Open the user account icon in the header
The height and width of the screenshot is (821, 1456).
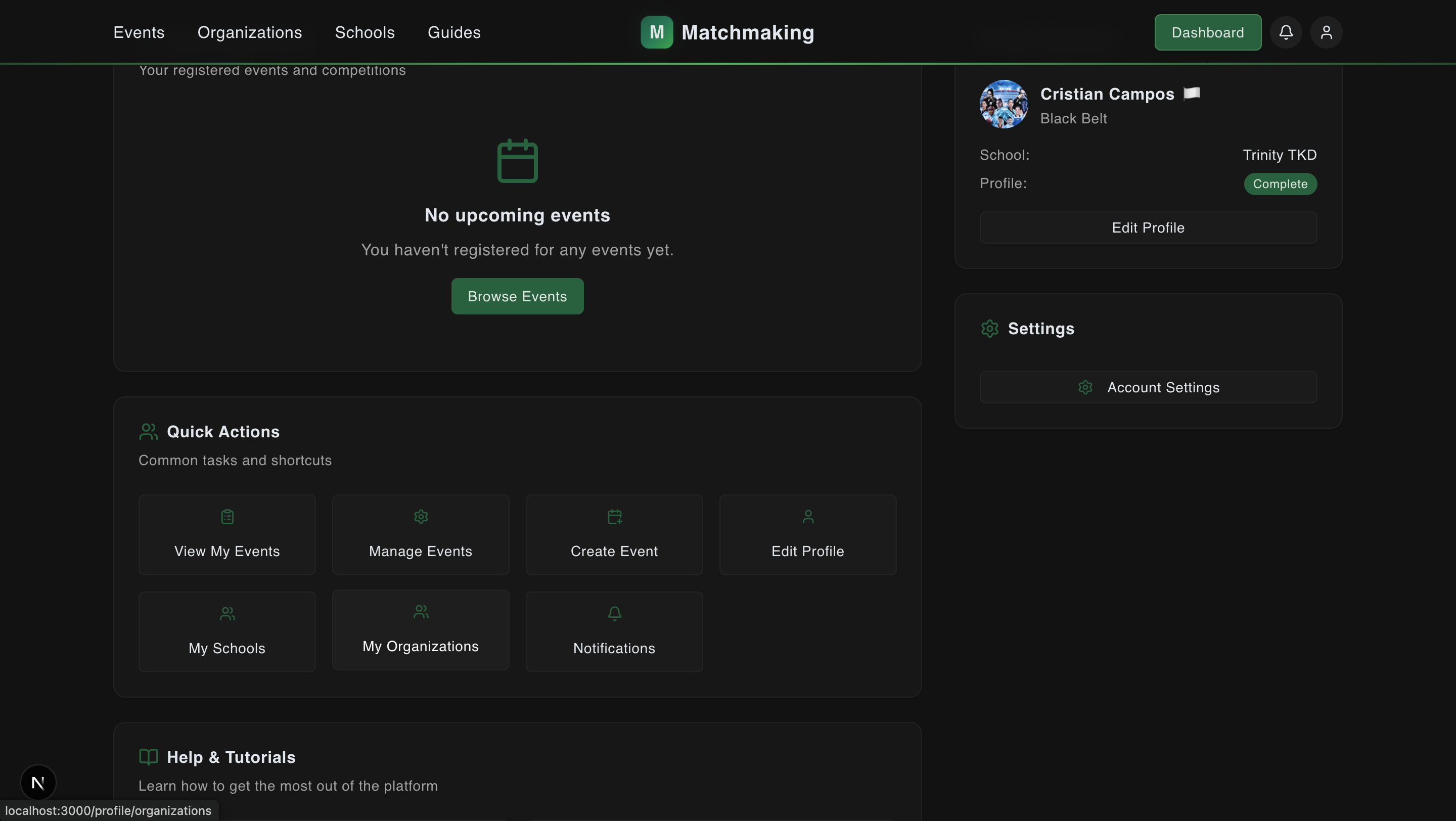[1326, 32]
